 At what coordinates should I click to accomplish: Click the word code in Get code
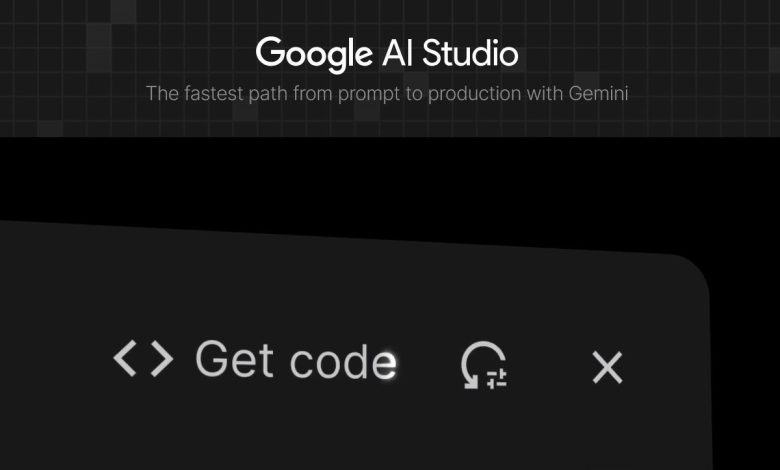pyautogui.click(x=343, y=361)
